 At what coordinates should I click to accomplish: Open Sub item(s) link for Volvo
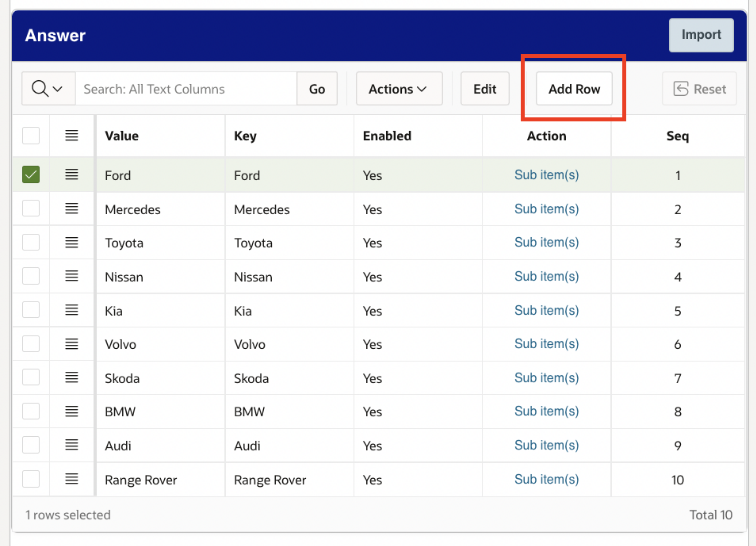pos(546,344)
